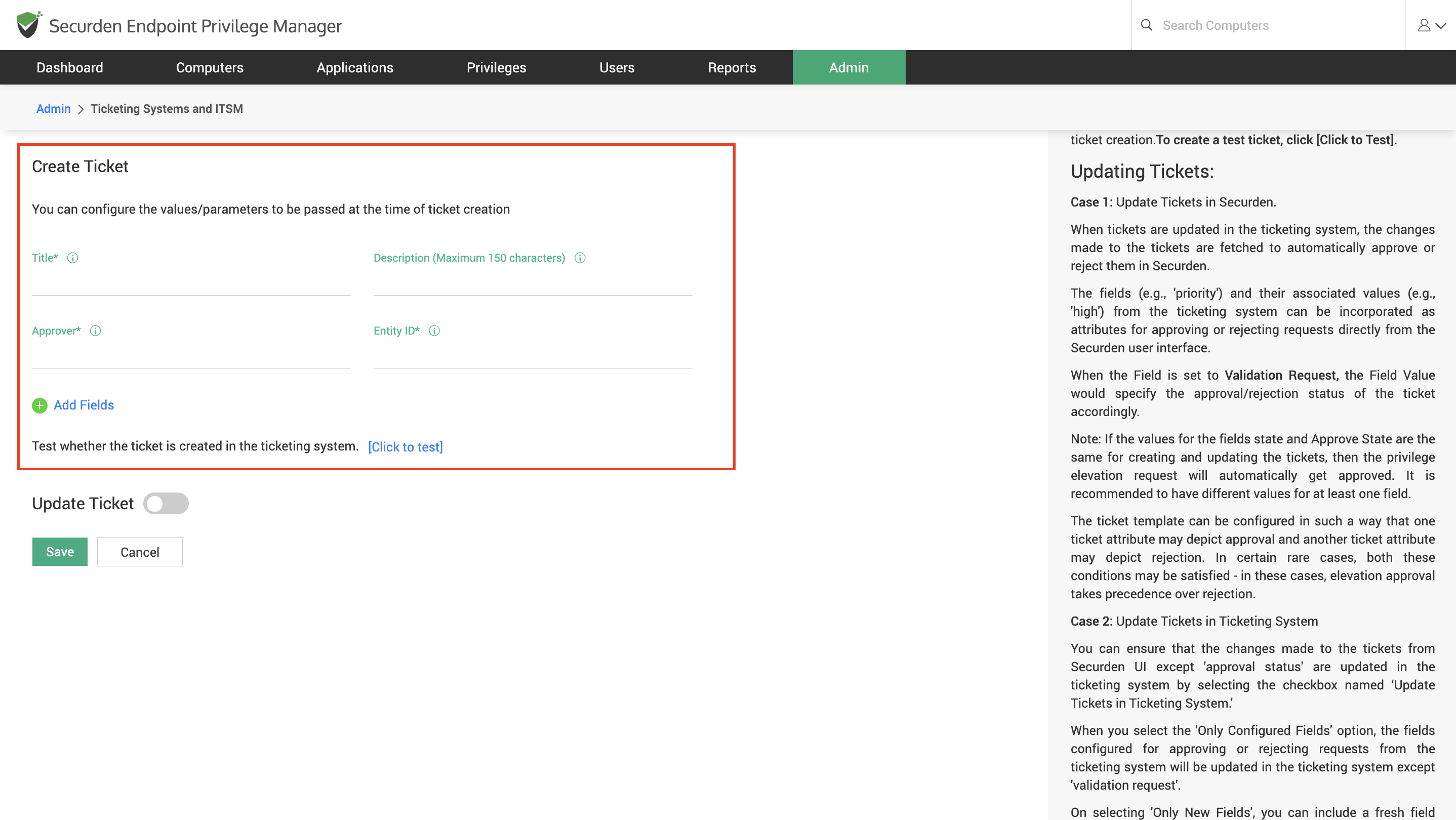Screen dimensions: 1456x820
Task: Click the 'Ticketing Systems and ITSM' breadcrumb text
Action: 167,108
